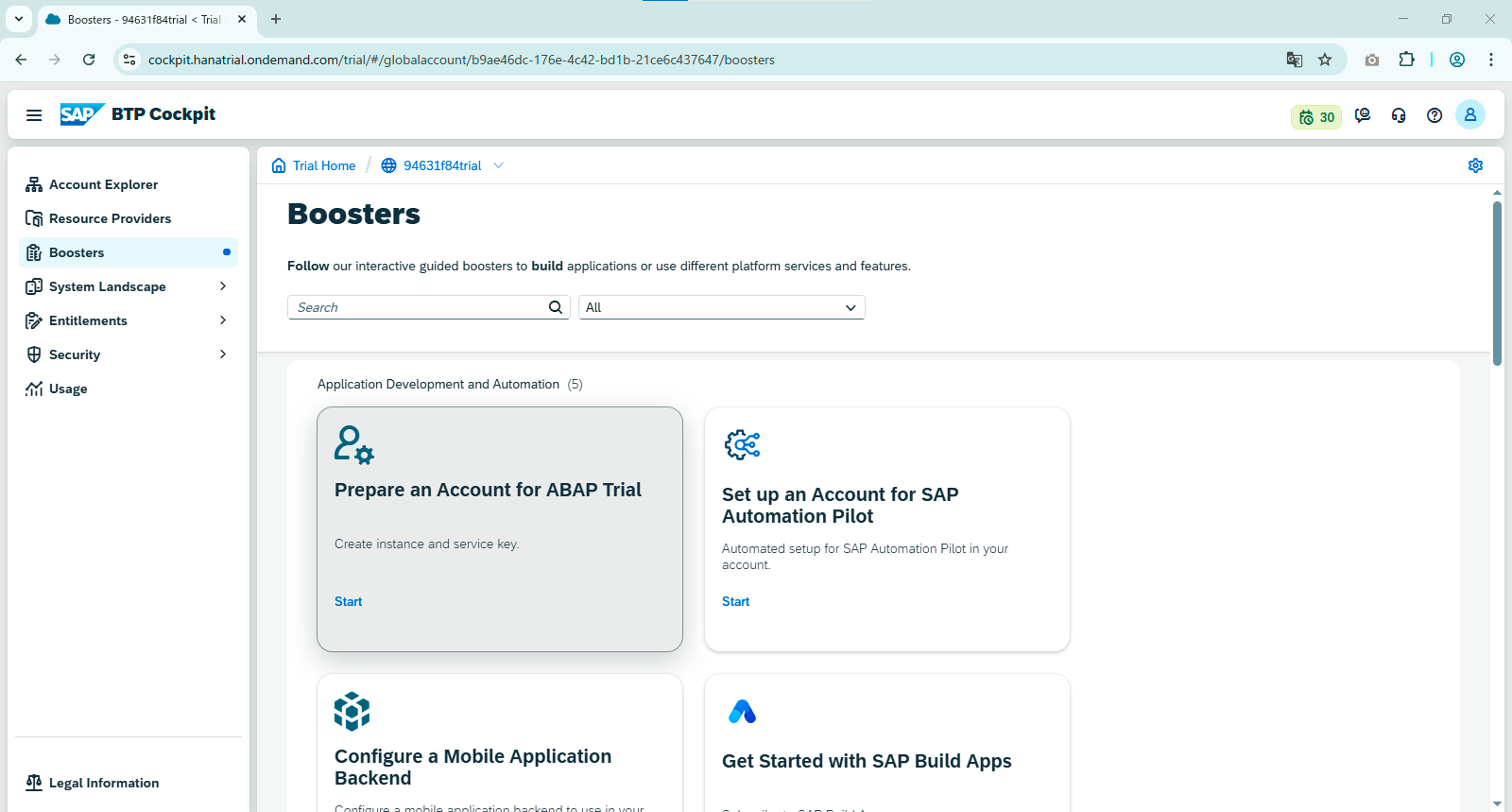View site information icon in address bar
The height and width of the screenshot is (812, 1512).
[x=129, y=60]
